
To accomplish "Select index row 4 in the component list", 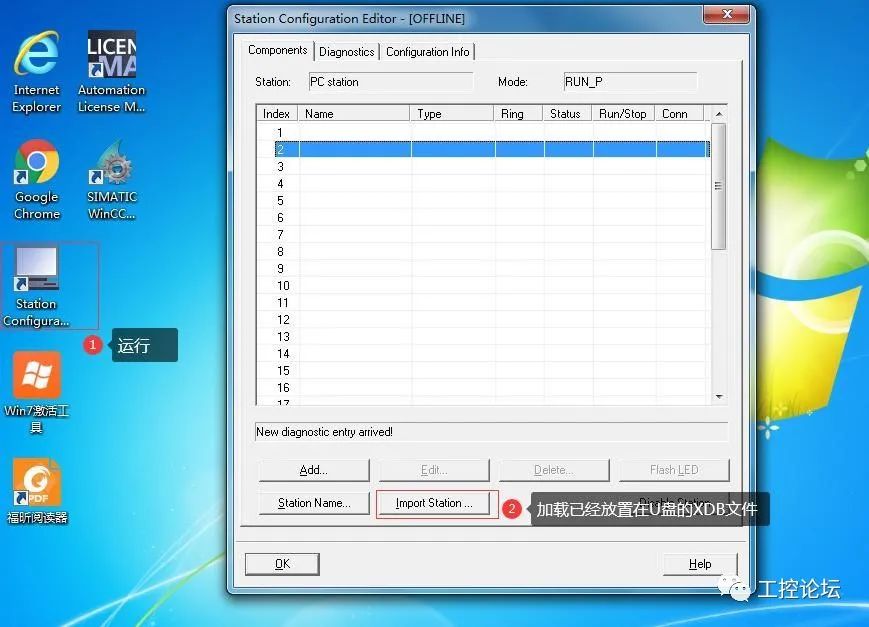I will click(x=483, y=183).
